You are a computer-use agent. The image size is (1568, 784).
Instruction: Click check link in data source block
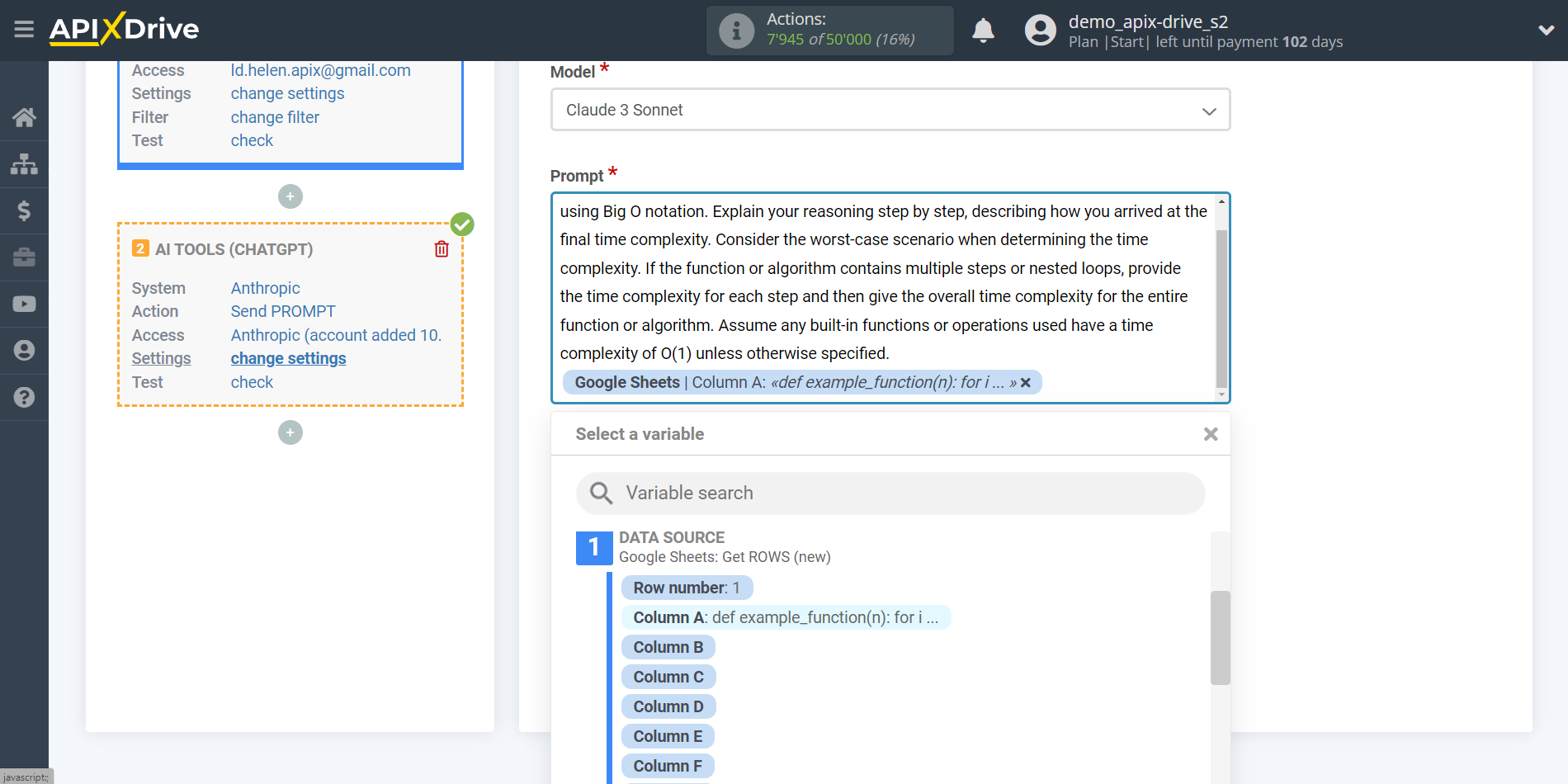point(252,140)
